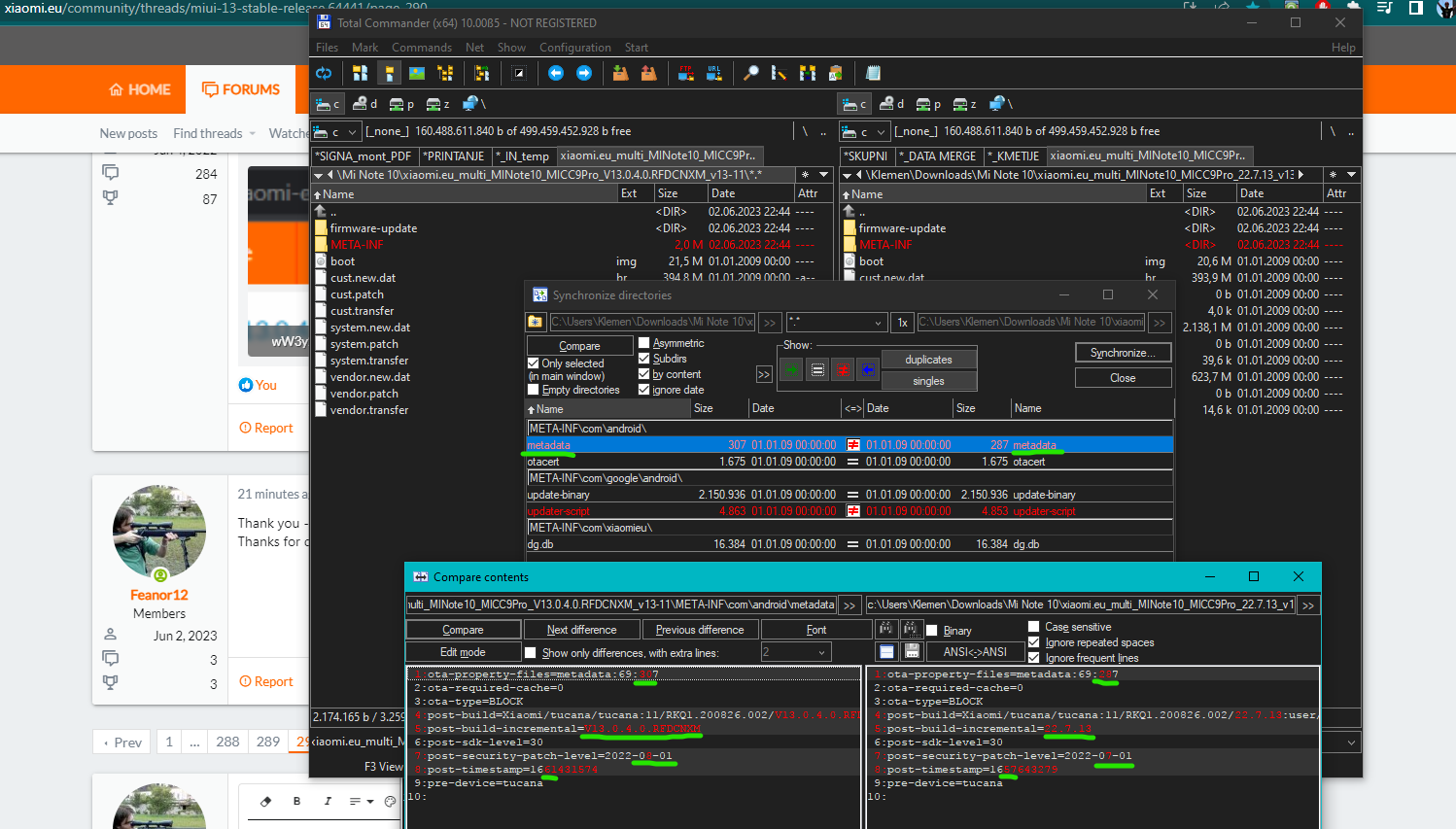Screen dimensions: 1456x829
Task: Toggle the equal files show filter
Action: [x=817, y=369]
